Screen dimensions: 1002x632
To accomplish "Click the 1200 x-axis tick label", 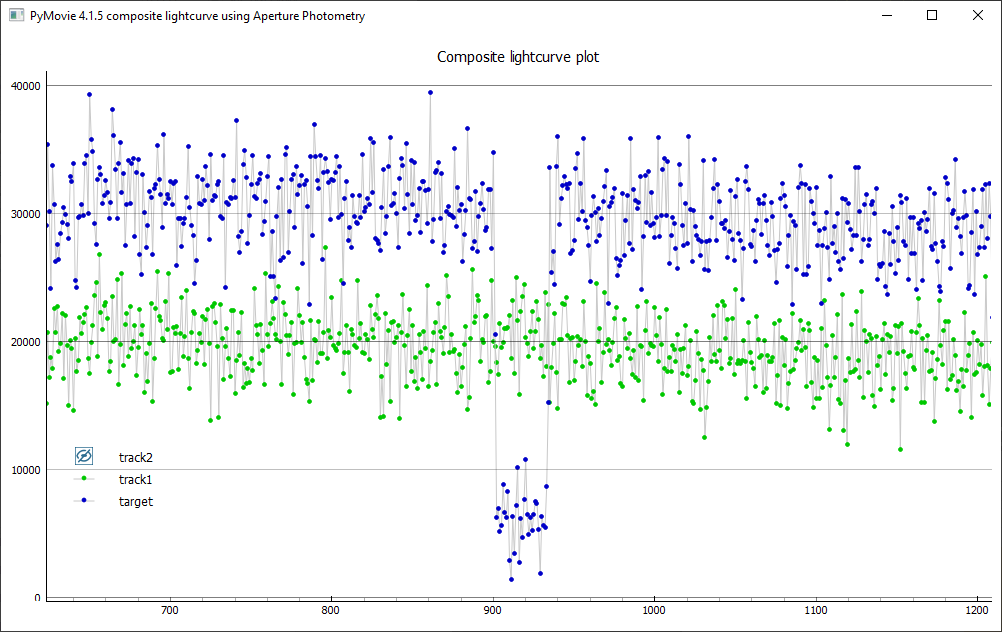I will (977, 608).
